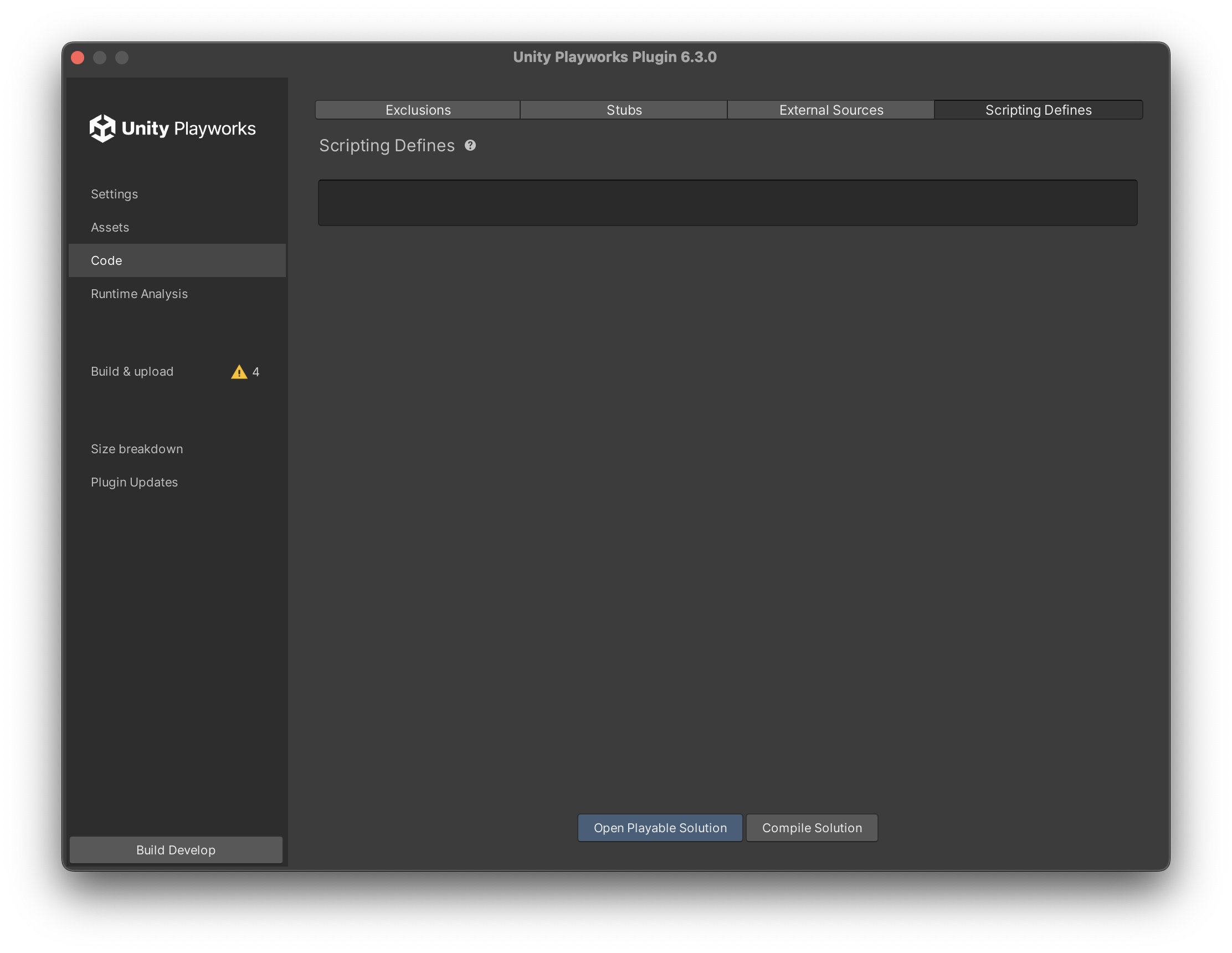The image size is (1232, 953).
Task: Switch to the Exclusions tab
Action: point(418,110)
